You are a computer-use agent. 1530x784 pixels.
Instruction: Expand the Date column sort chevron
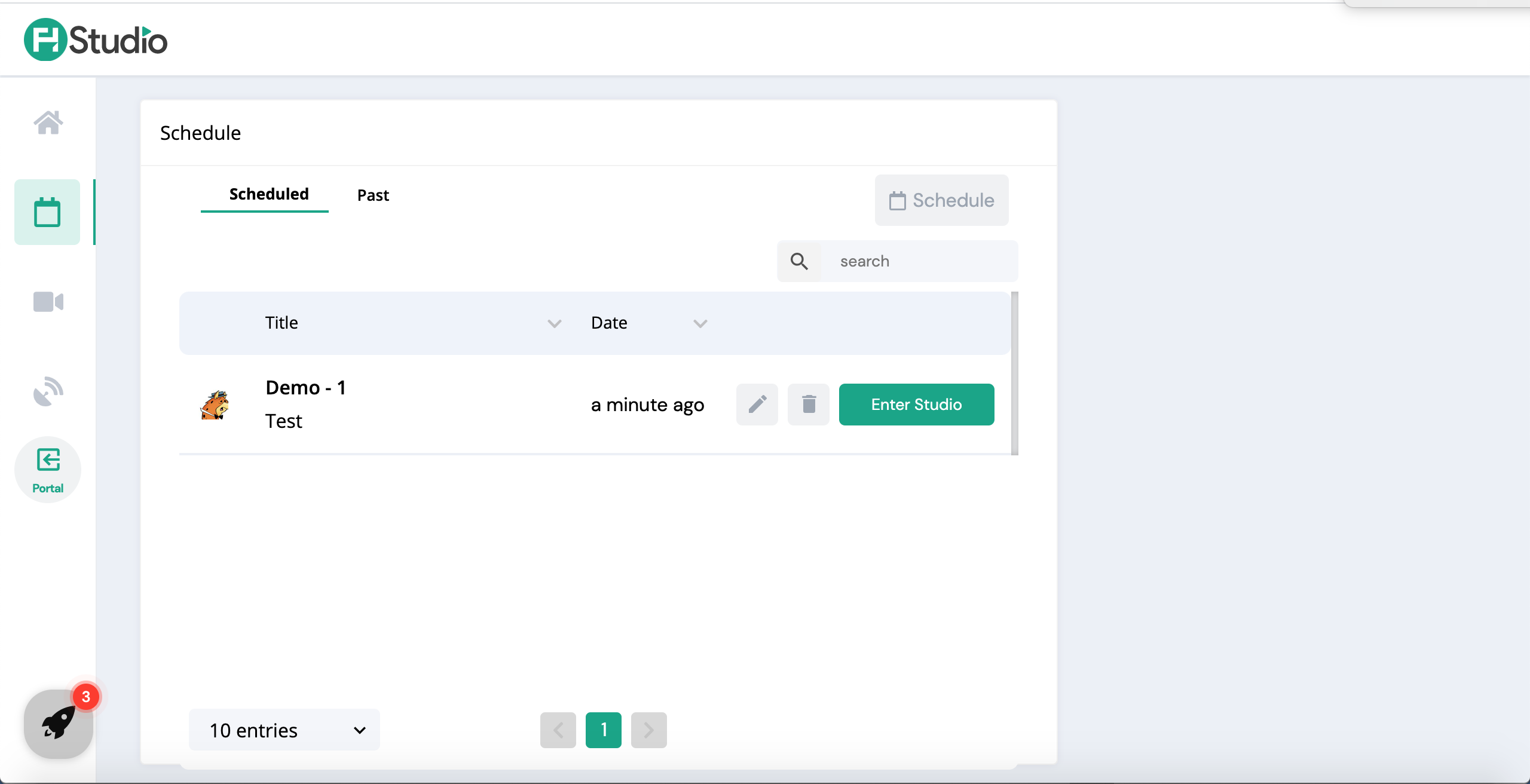click(700, 323)
